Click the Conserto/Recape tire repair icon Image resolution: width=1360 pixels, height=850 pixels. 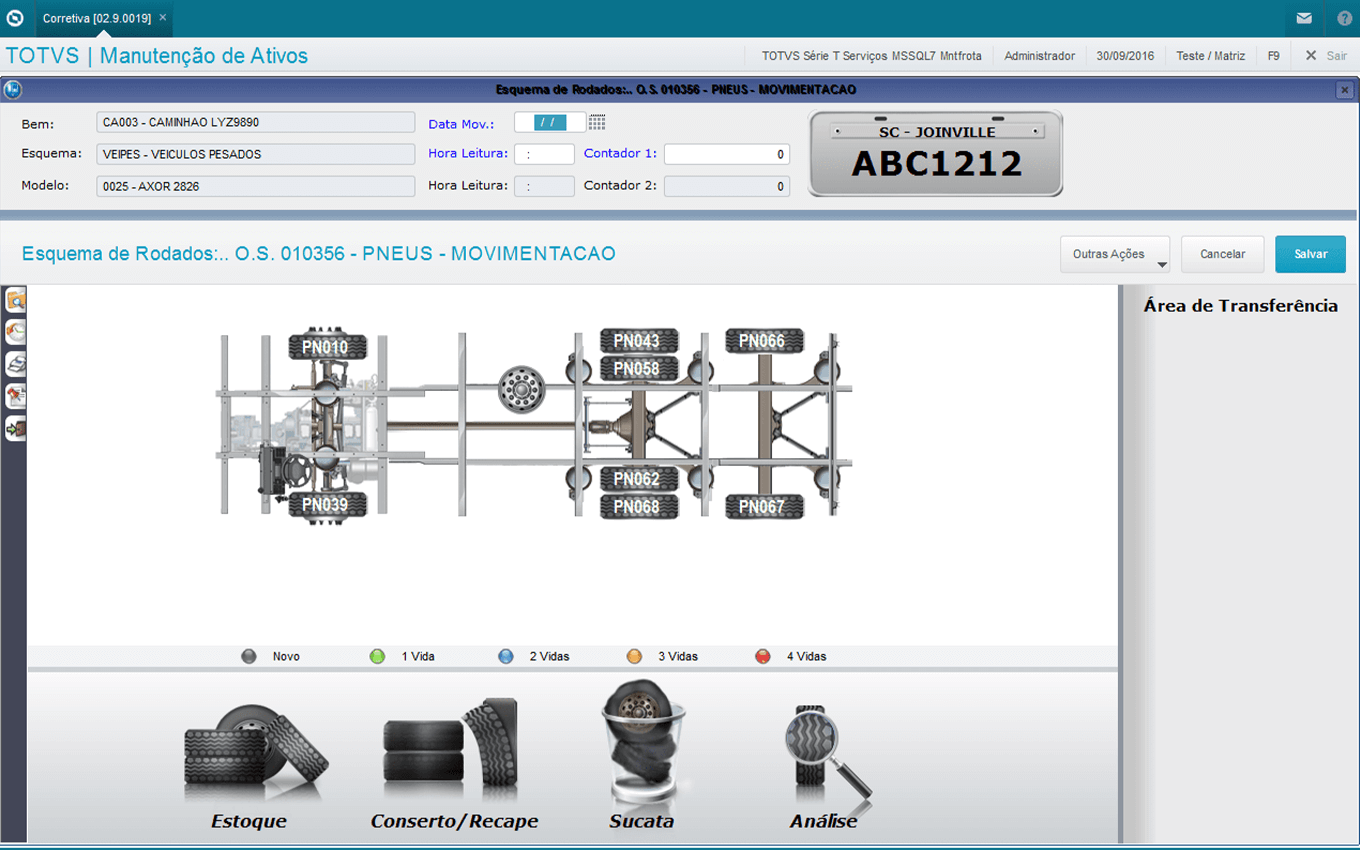pos(451,750)
